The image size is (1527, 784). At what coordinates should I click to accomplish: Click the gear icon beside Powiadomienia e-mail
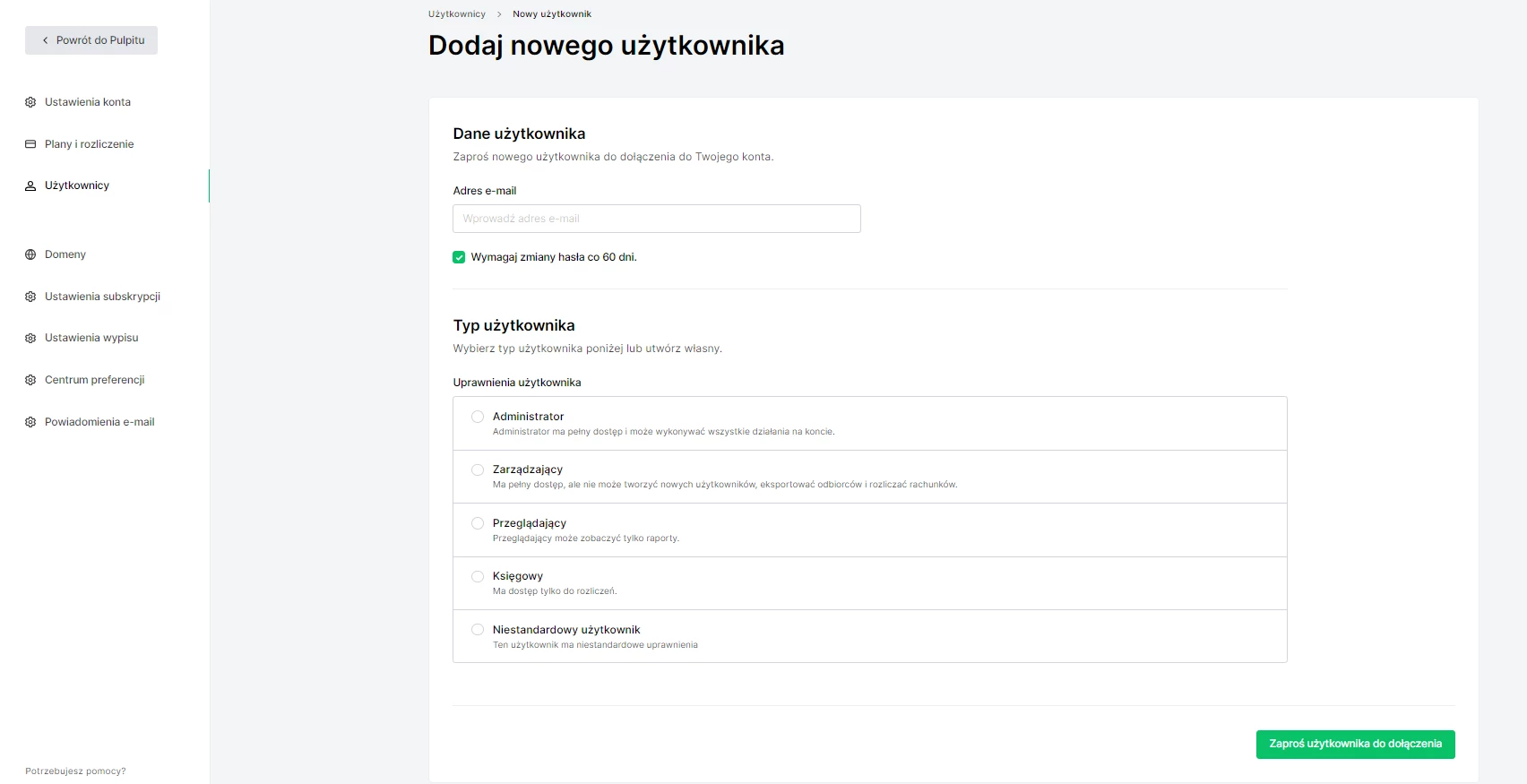click(x=30, y=422)
